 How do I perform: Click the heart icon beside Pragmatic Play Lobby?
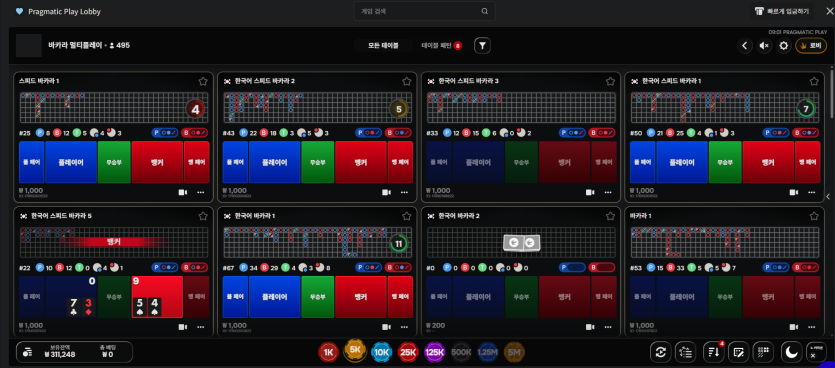(20, 11)
